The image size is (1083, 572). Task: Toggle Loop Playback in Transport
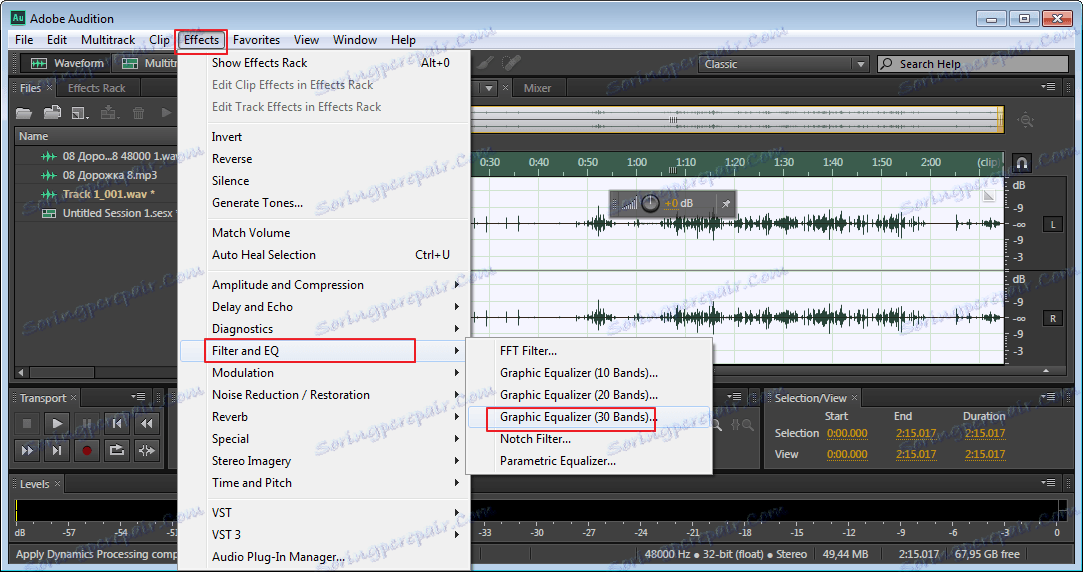tap(117, 450)
